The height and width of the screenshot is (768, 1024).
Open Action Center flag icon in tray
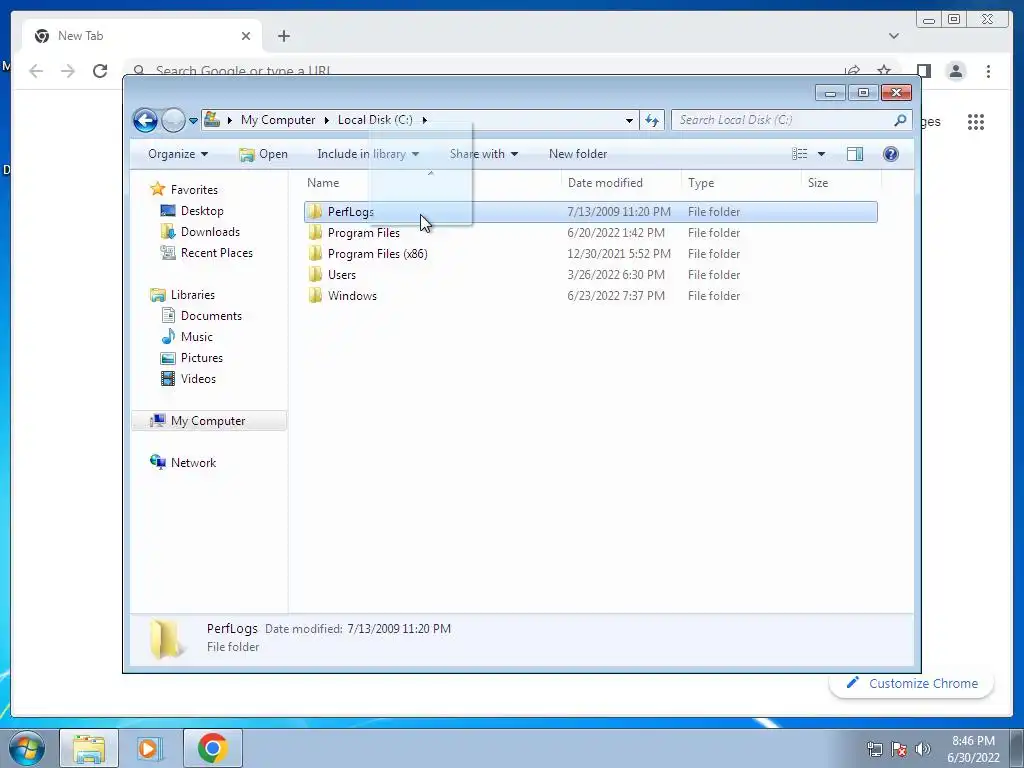click(899, 749)
